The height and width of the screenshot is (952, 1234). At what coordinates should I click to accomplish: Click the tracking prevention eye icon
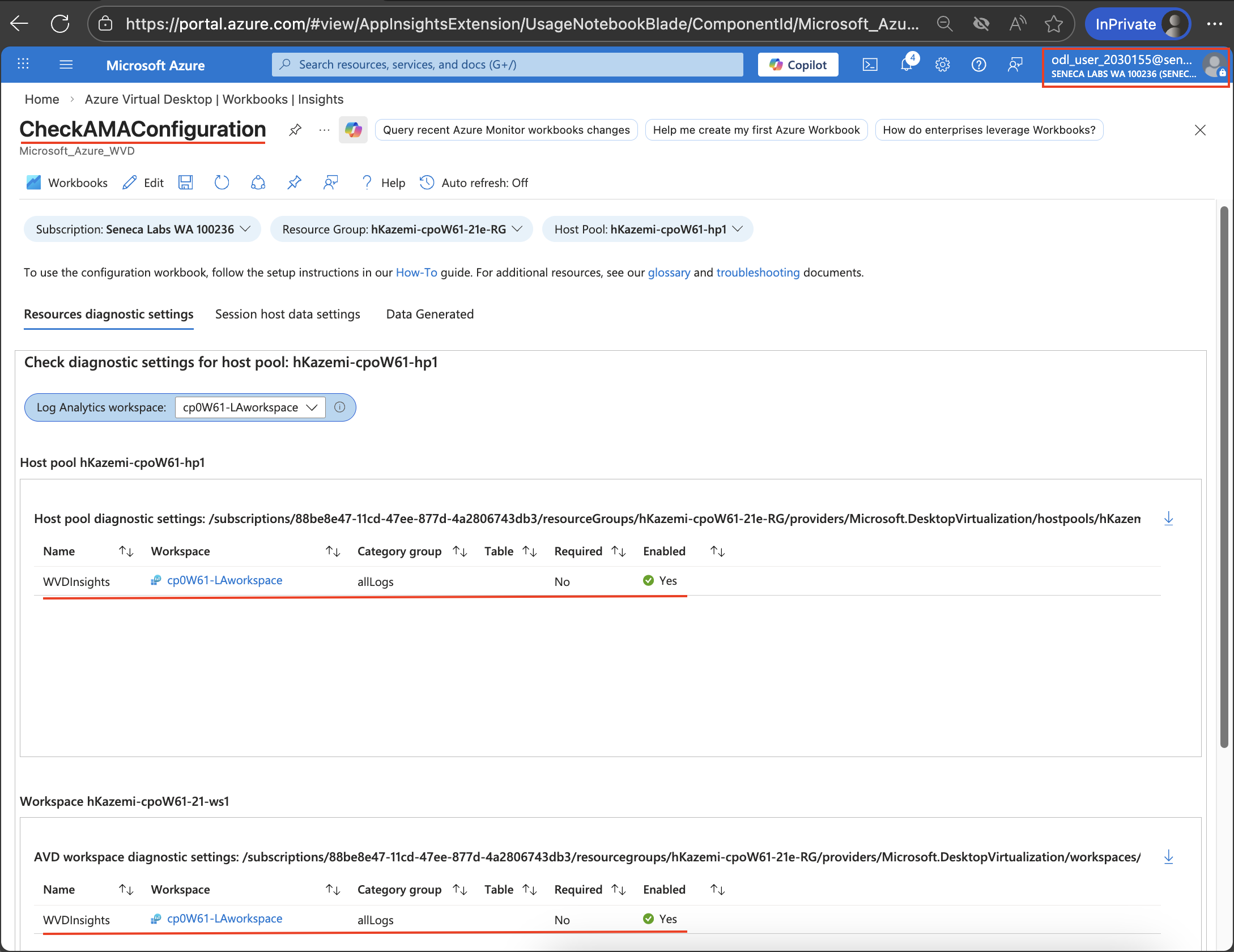(981, 24)
